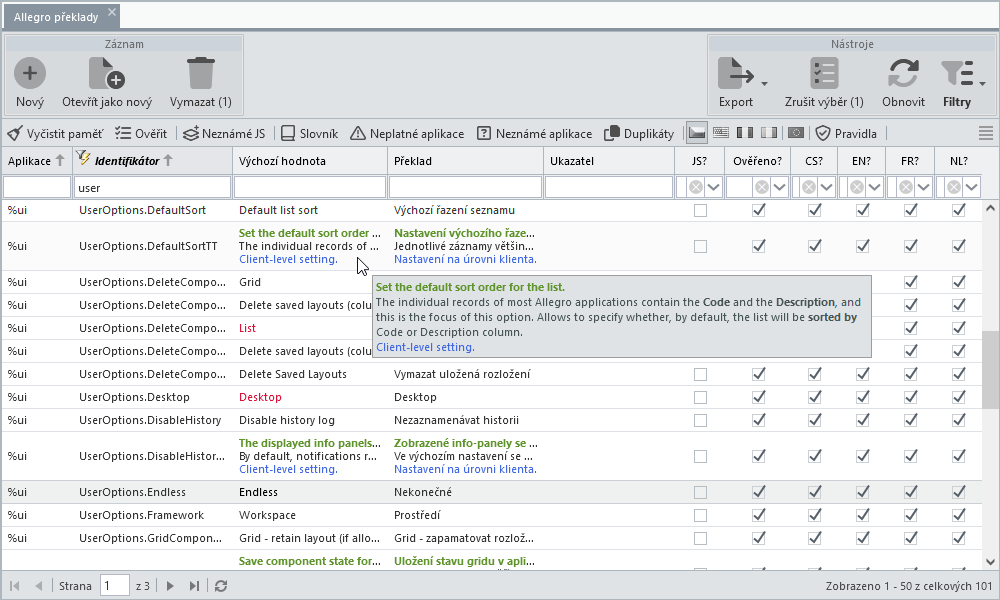The image size is (1000, 600).
Task: Close the Allegro překlady tab
Action: (112, 11)
